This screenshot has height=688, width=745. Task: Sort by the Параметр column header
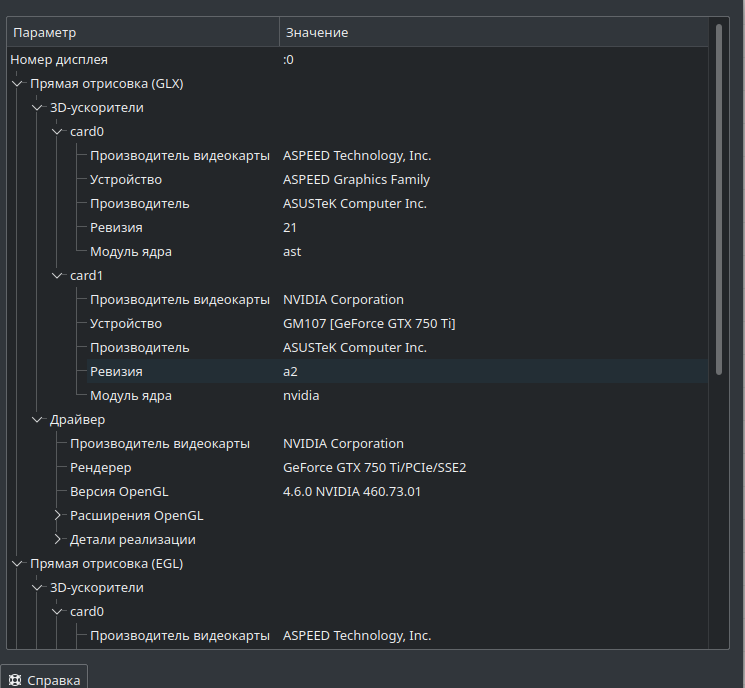(143, 32)
